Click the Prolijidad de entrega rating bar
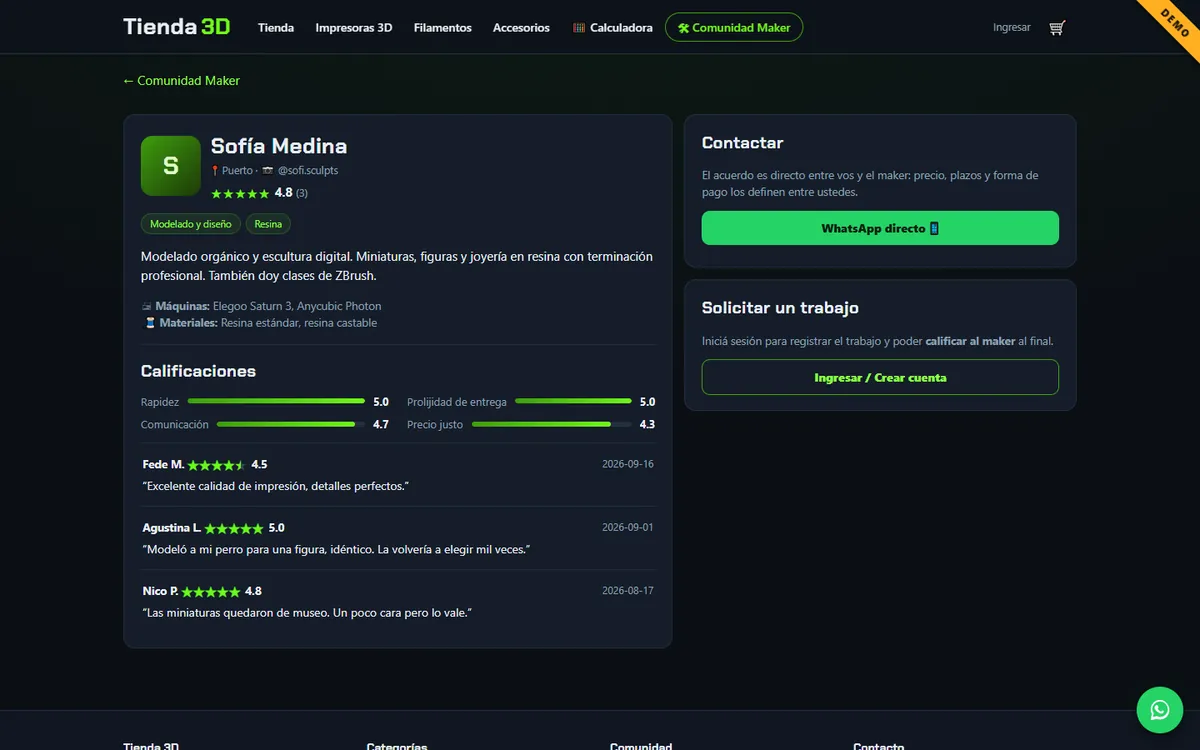This screenshot has width=1200, height=750. [x=574, y=402]
